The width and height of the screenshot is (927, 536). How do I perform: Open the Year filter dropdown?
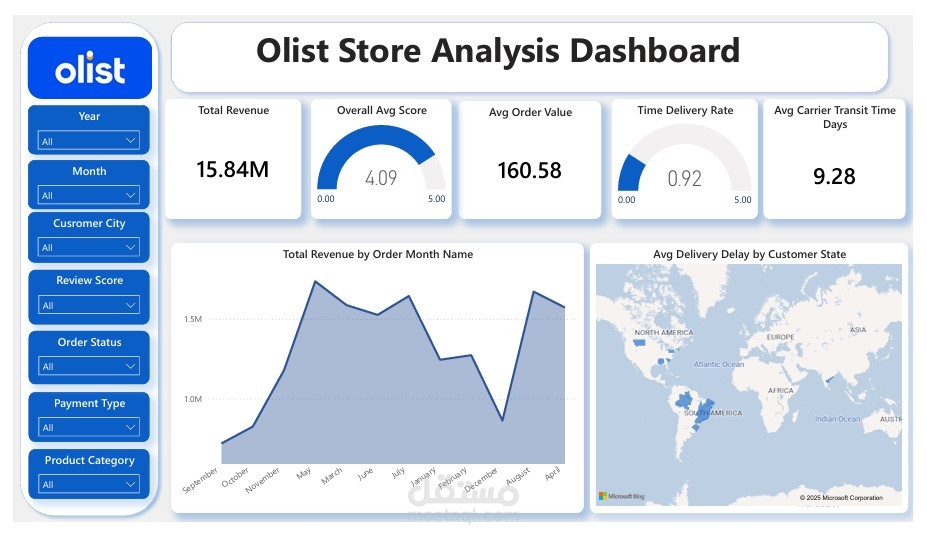point(89,141)
